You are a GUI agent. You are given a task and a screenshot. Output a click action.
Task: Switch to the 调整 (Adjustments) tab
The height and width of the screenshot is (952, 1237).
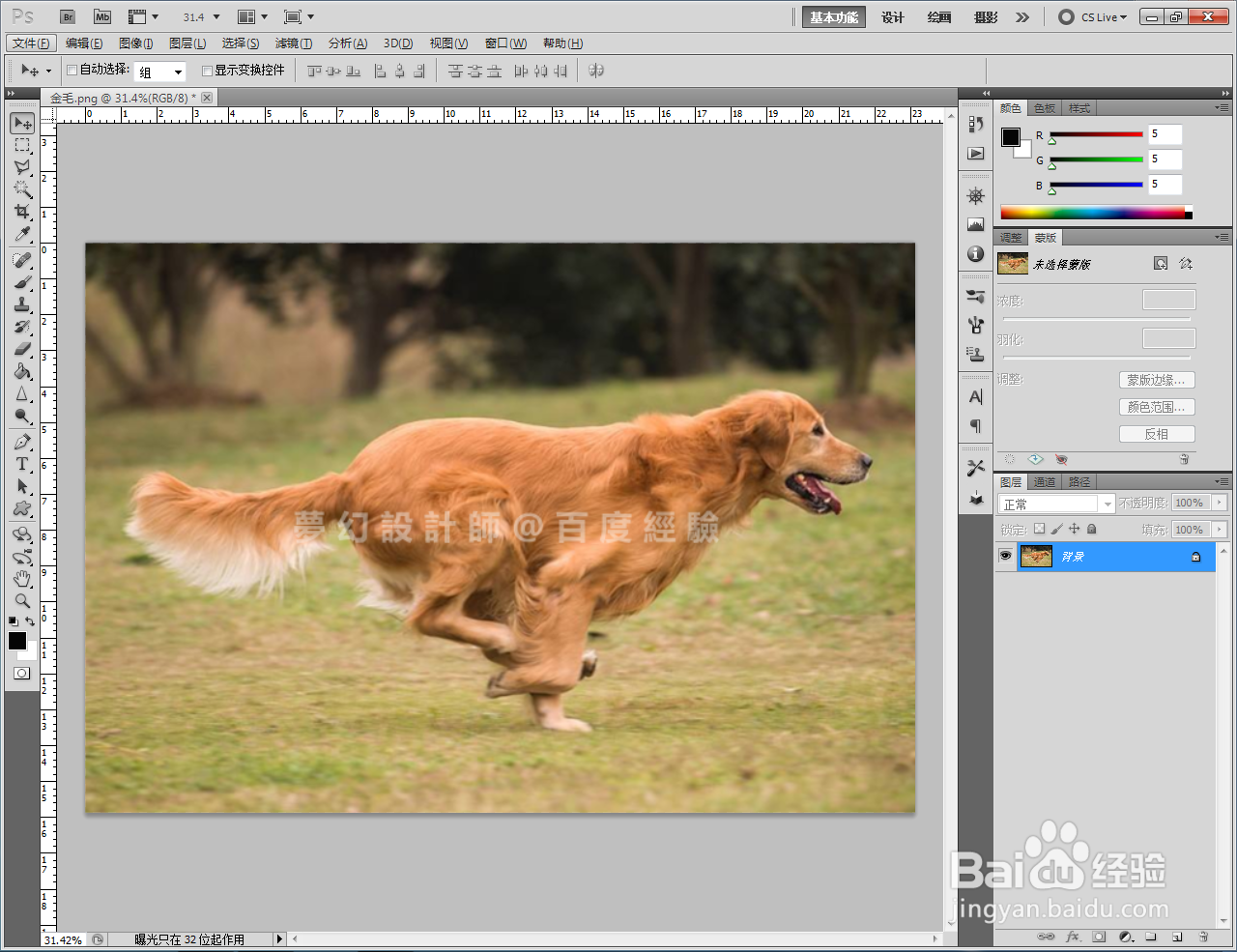coord(1011,238)
